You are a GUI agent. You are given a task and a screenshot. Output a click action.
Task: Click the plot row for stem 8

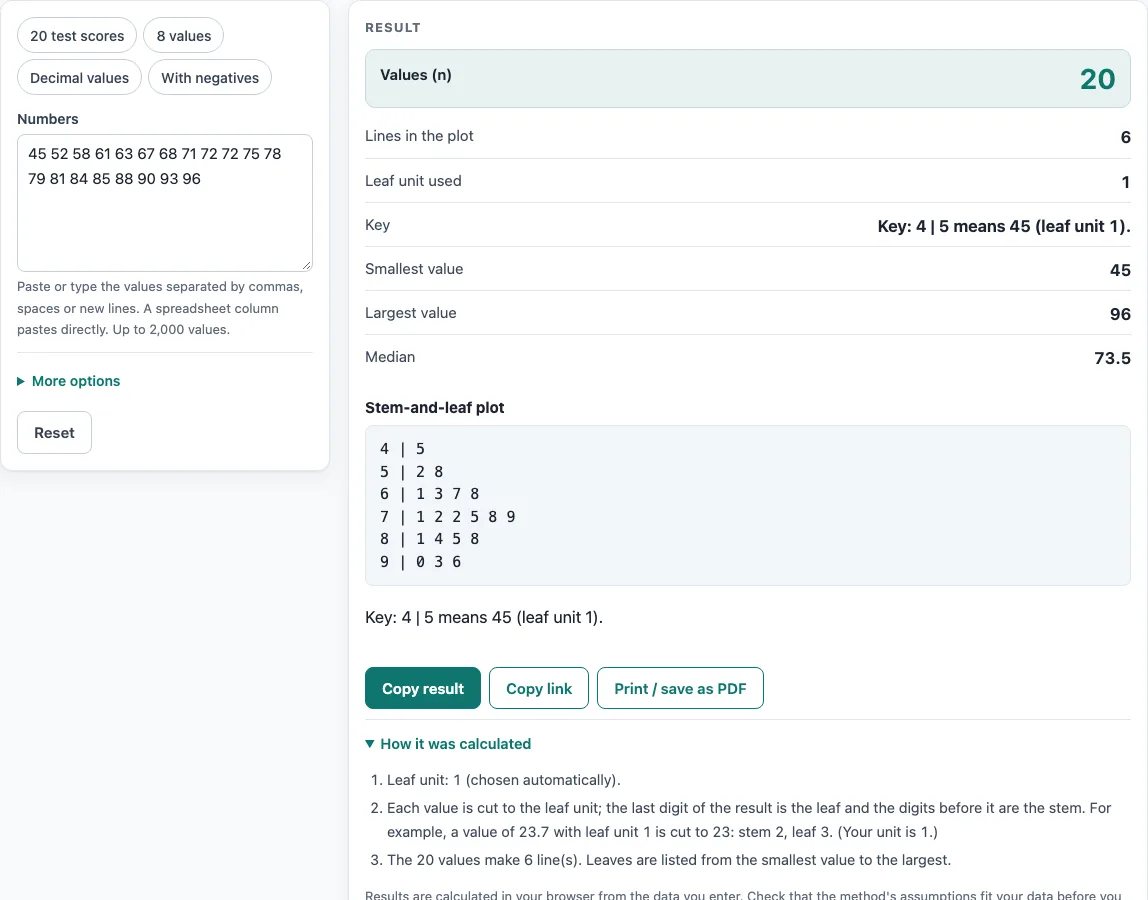(x=429, y=539)
